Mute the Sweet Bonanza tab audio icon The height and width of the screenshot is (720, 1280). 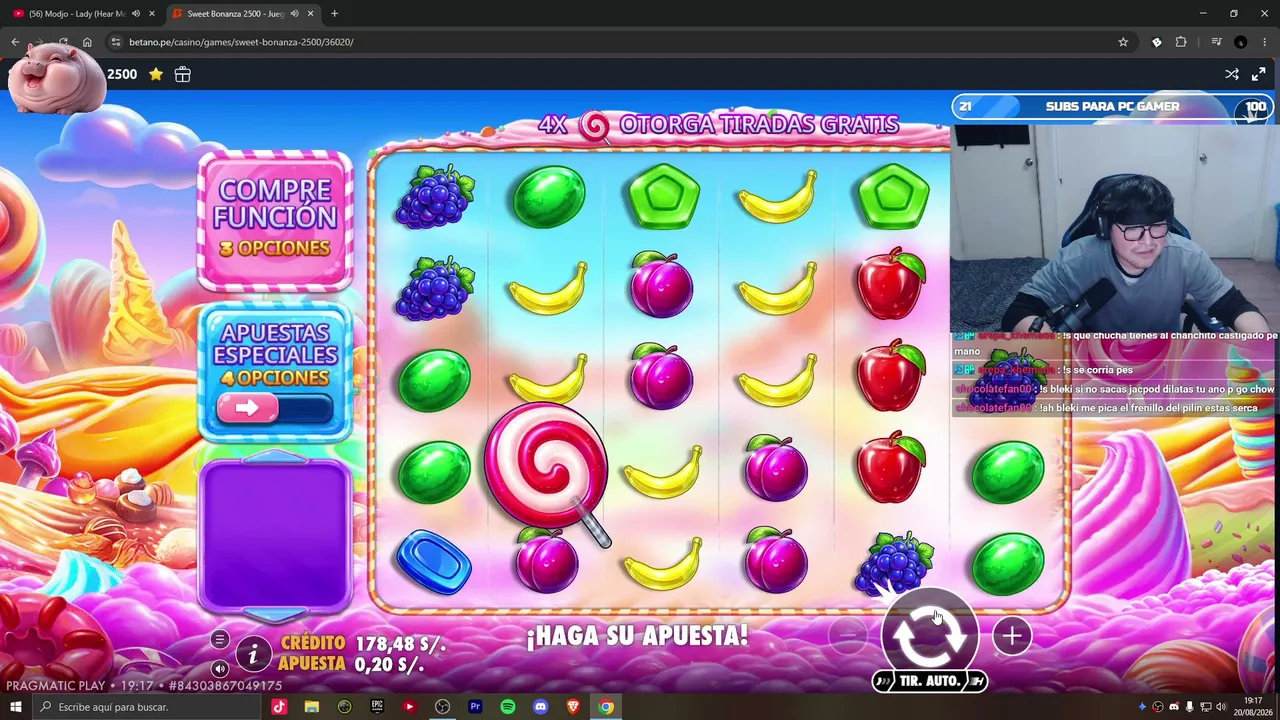point(294,14)
